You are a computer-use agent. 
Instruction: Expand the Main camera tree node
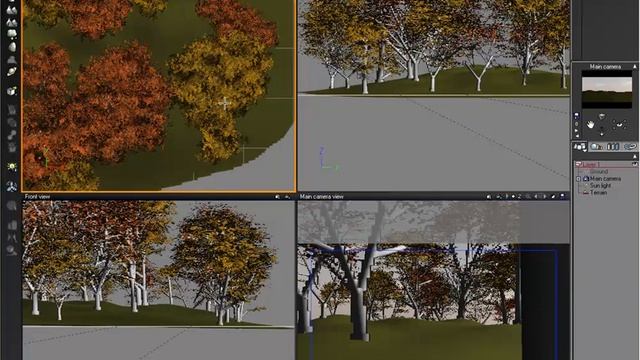coord(578,179)
